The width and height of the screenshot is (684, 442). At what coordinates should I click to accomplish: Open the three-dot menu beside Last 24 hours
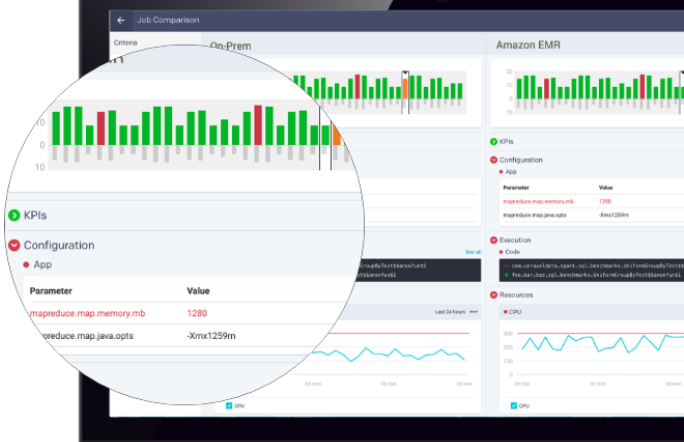coord(474,312)
